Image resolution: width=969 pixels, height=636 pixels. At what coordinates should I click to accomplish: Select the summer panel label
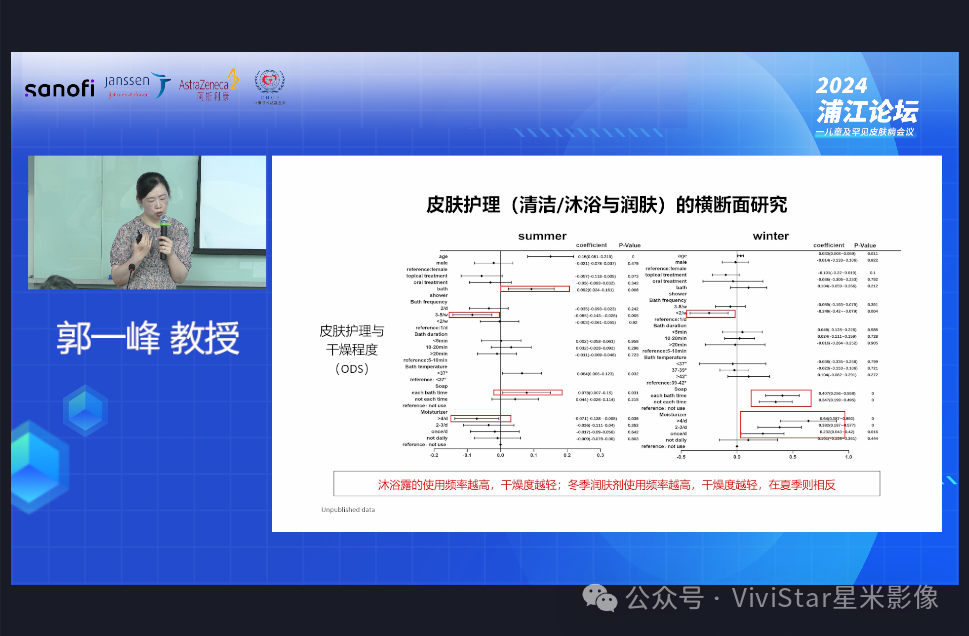541,236
